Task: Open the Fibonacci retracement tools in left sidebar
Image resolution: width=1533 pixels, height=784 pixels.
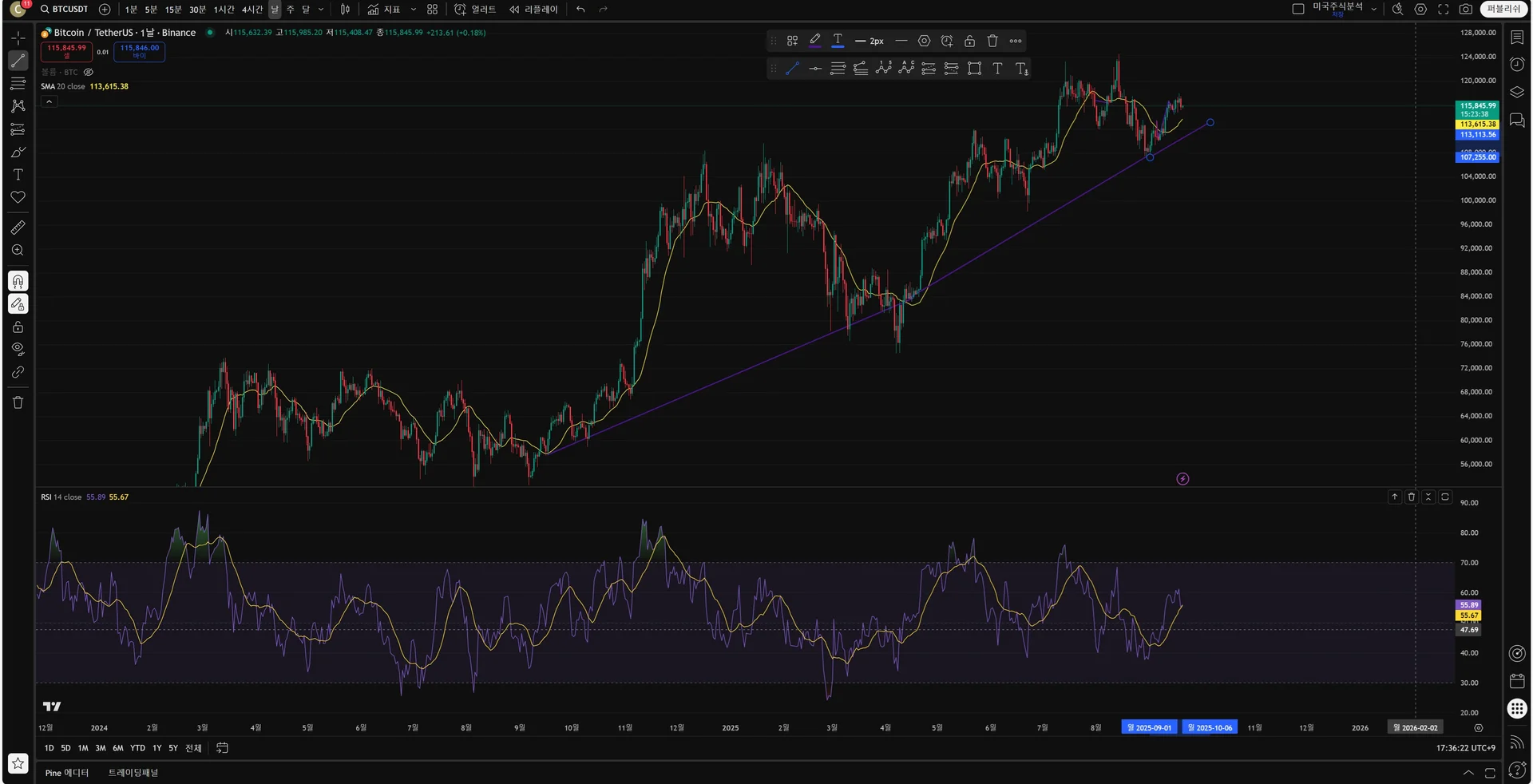Action: pyautogui.click(x=18, y=84)
